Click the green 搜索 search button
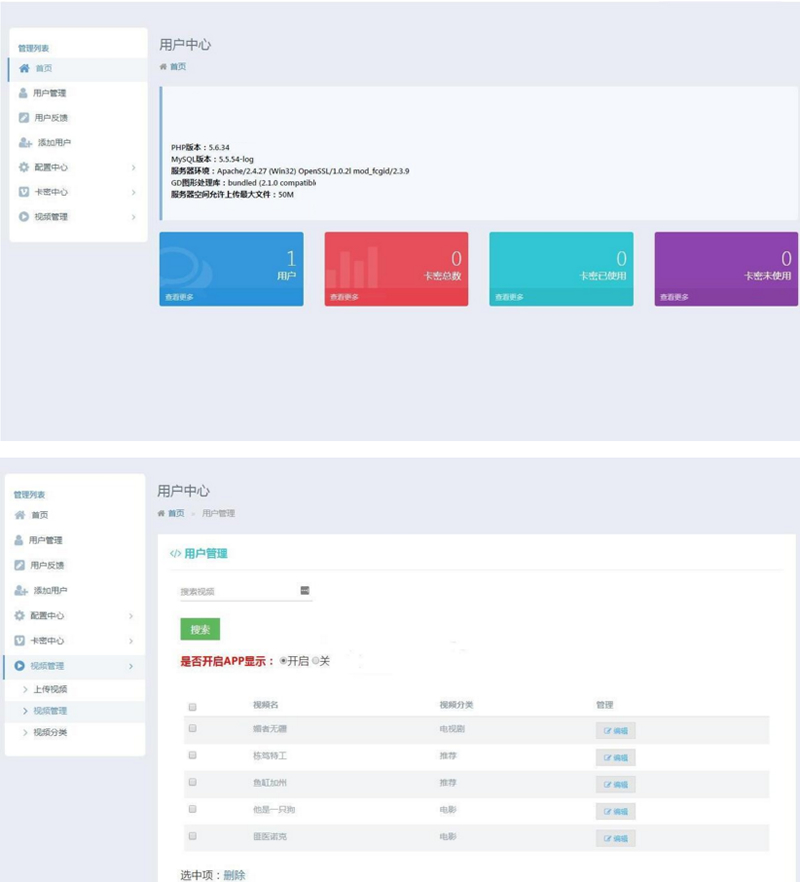The height and width of the screenshot is (882, 800). pyautogui.click(x=200, y=630)
